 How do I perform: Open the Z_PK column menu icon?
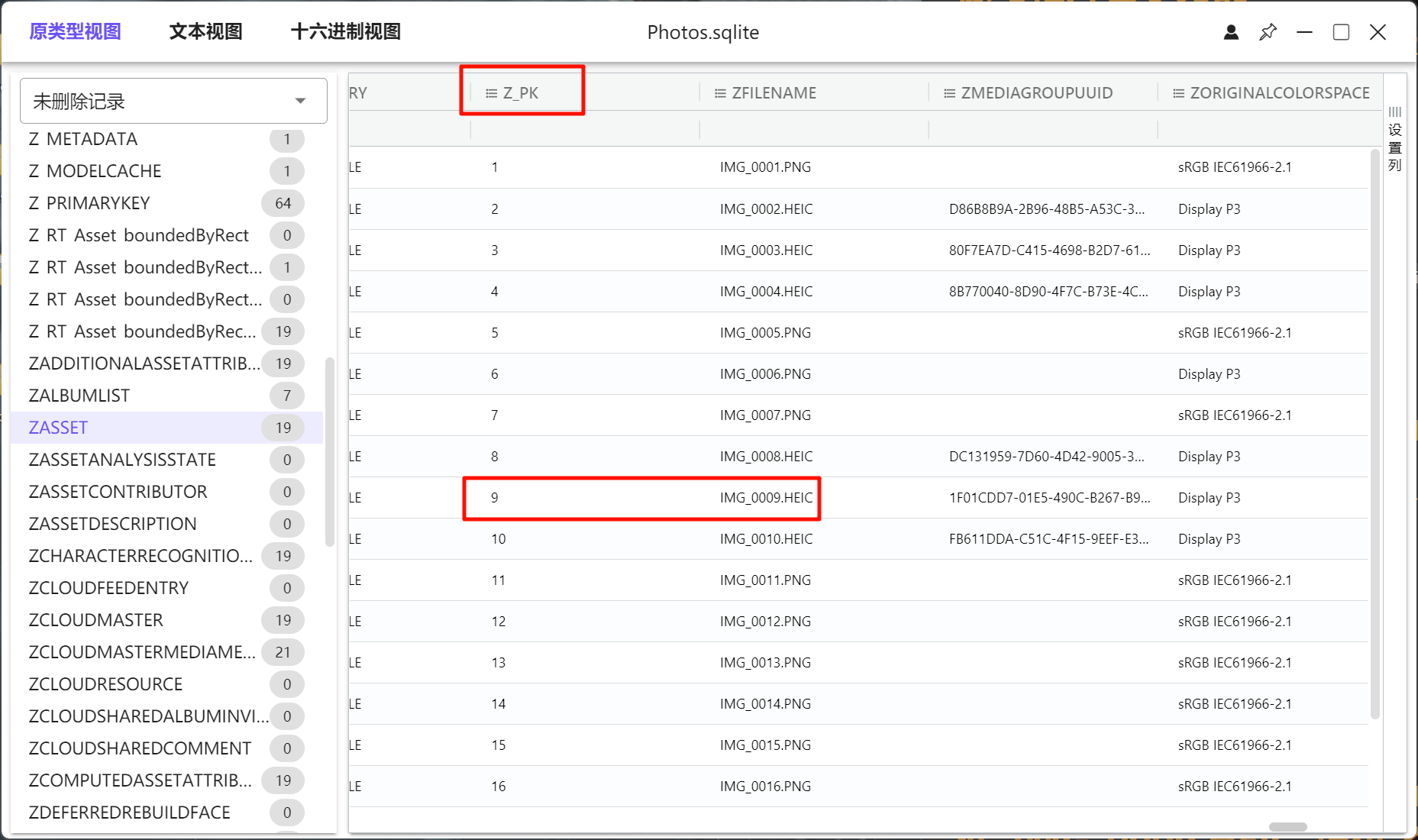491,93
